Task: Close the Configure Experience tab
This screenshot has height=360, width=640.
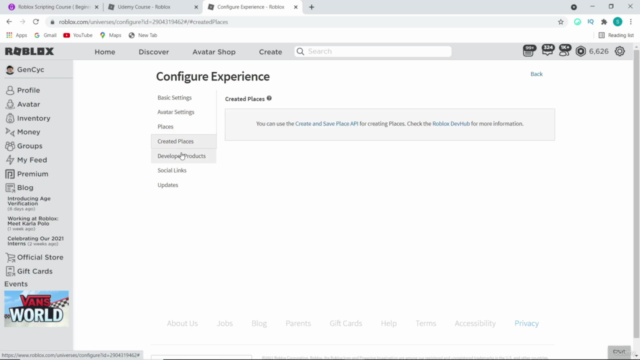Action: click(296, 7)
